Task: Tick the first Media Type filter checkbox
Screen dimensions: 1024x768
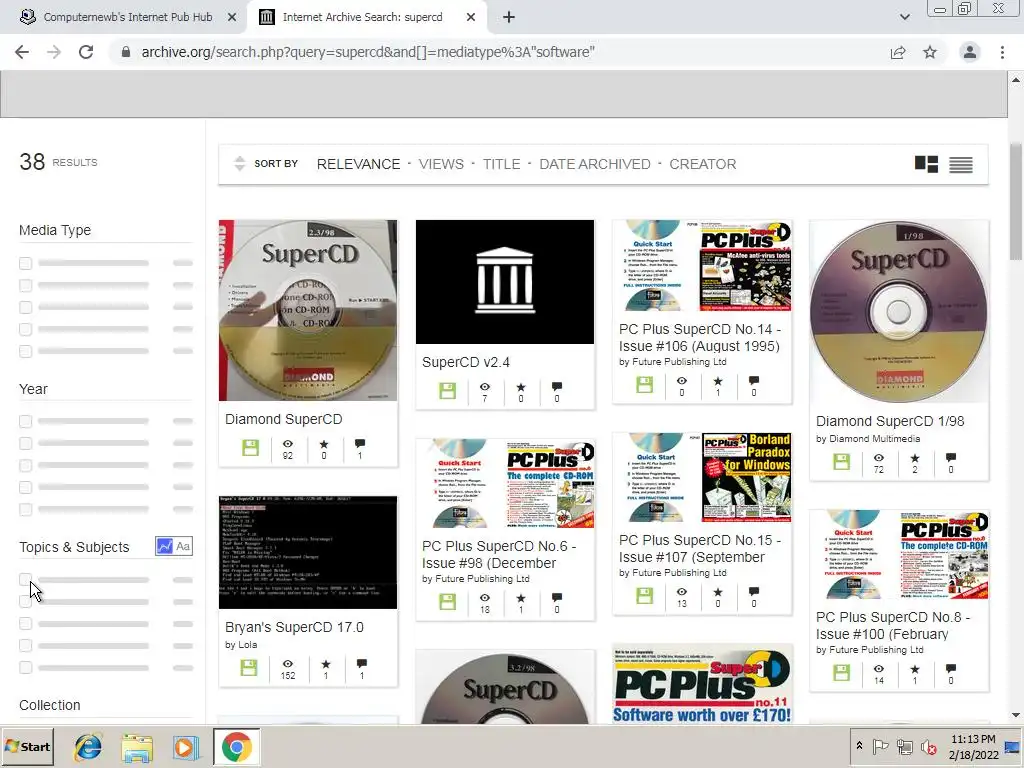Action: pyautogui.click(x=25, y=263)
